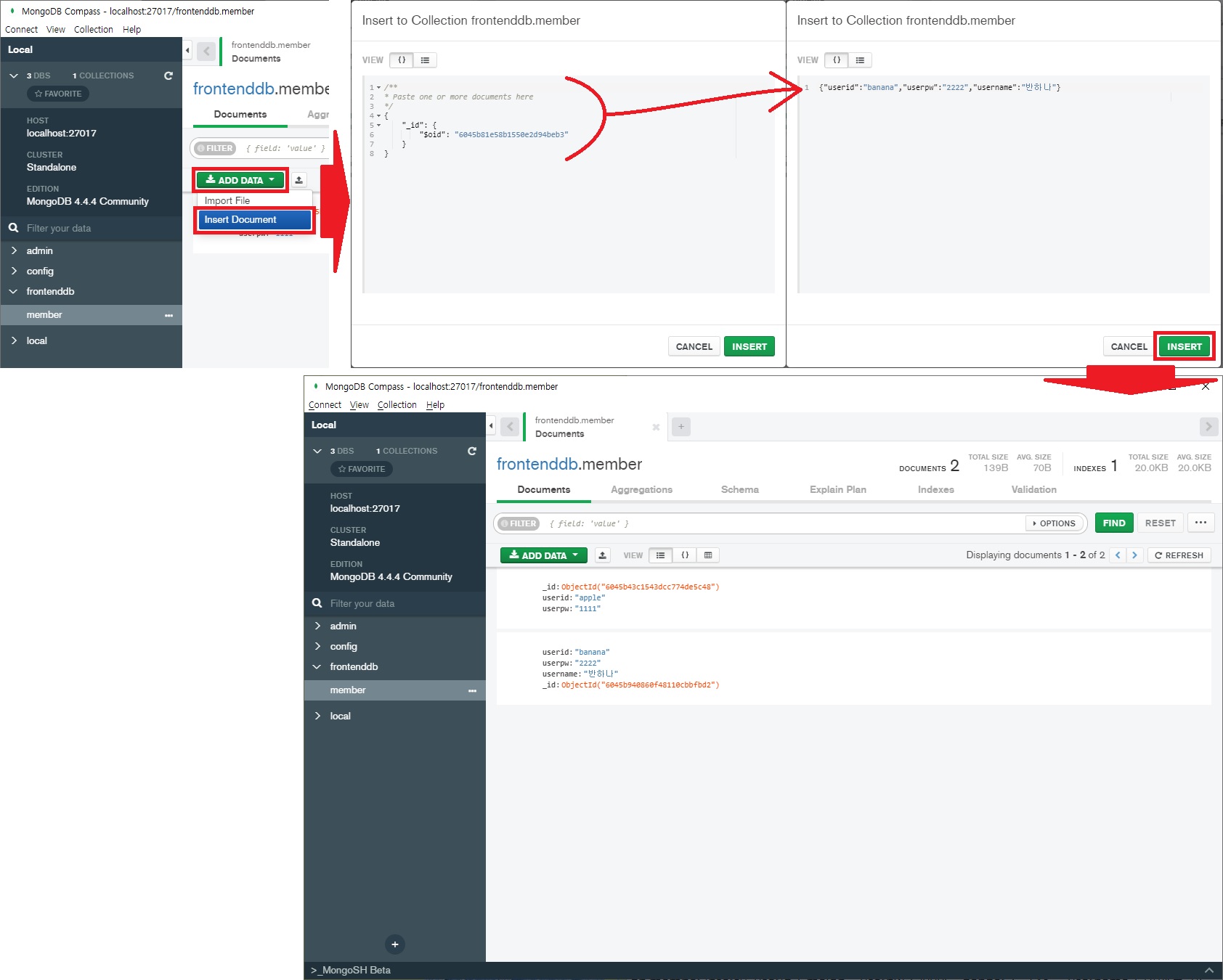The width and height of the screenshot is (1223, 980).
Task: Click the search icon in bottom sidebar filter
Action: click(x=317, y=603)
